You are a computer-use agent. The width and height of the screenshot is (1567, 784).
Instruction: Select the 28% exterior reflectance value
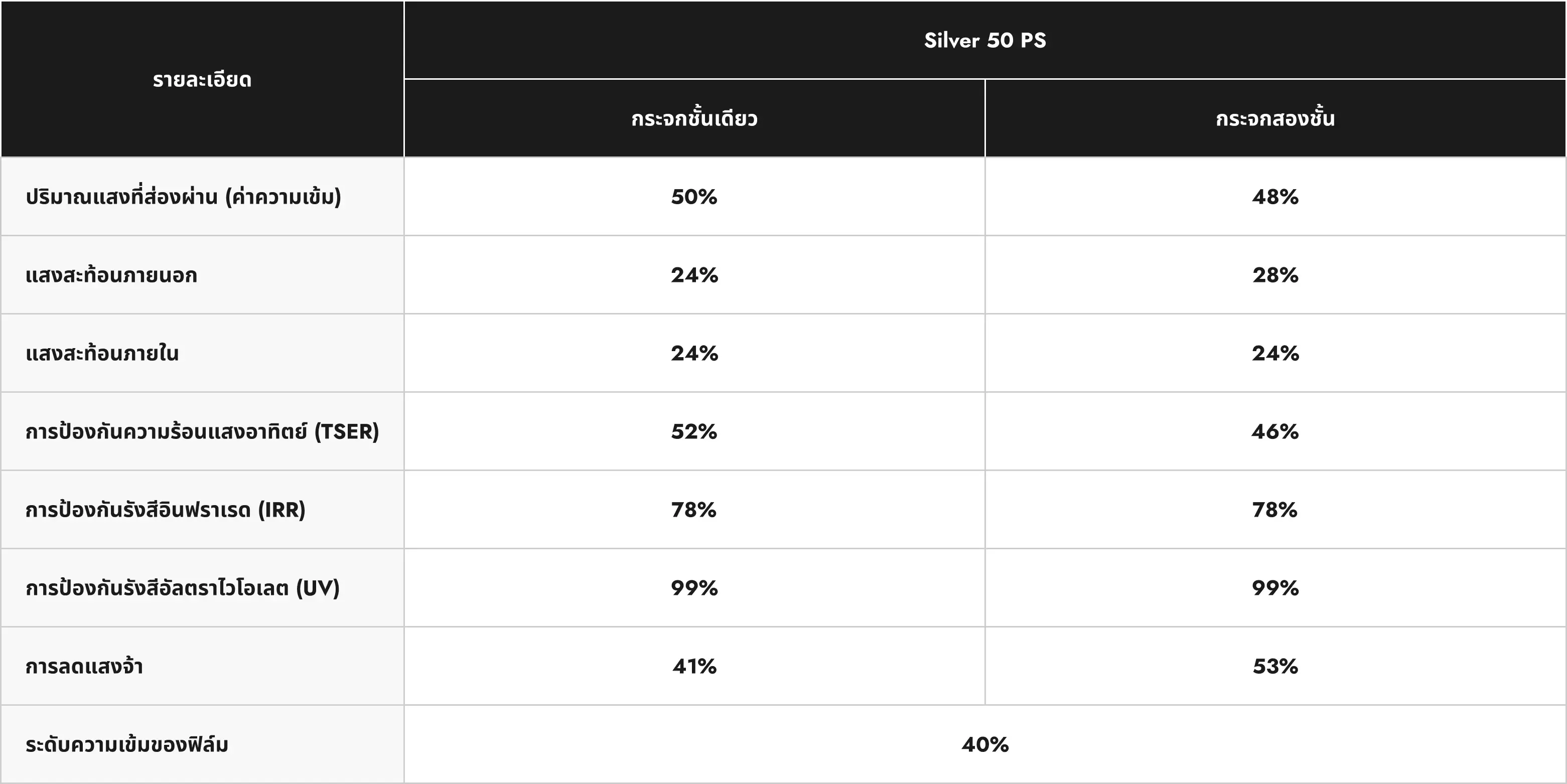tap(1275, 275)
